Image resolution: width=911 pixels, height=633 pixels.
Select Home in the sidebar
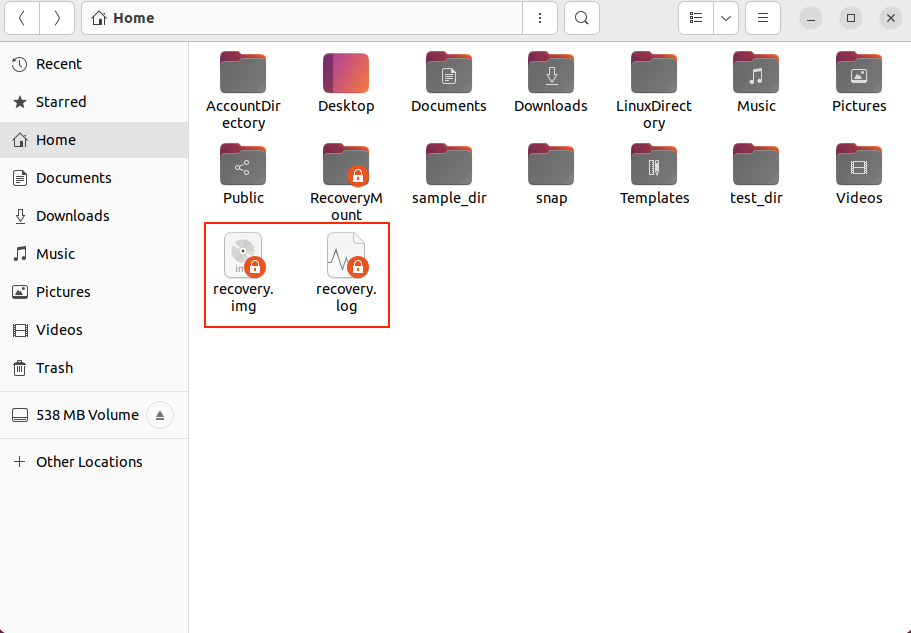coord(94,140)
